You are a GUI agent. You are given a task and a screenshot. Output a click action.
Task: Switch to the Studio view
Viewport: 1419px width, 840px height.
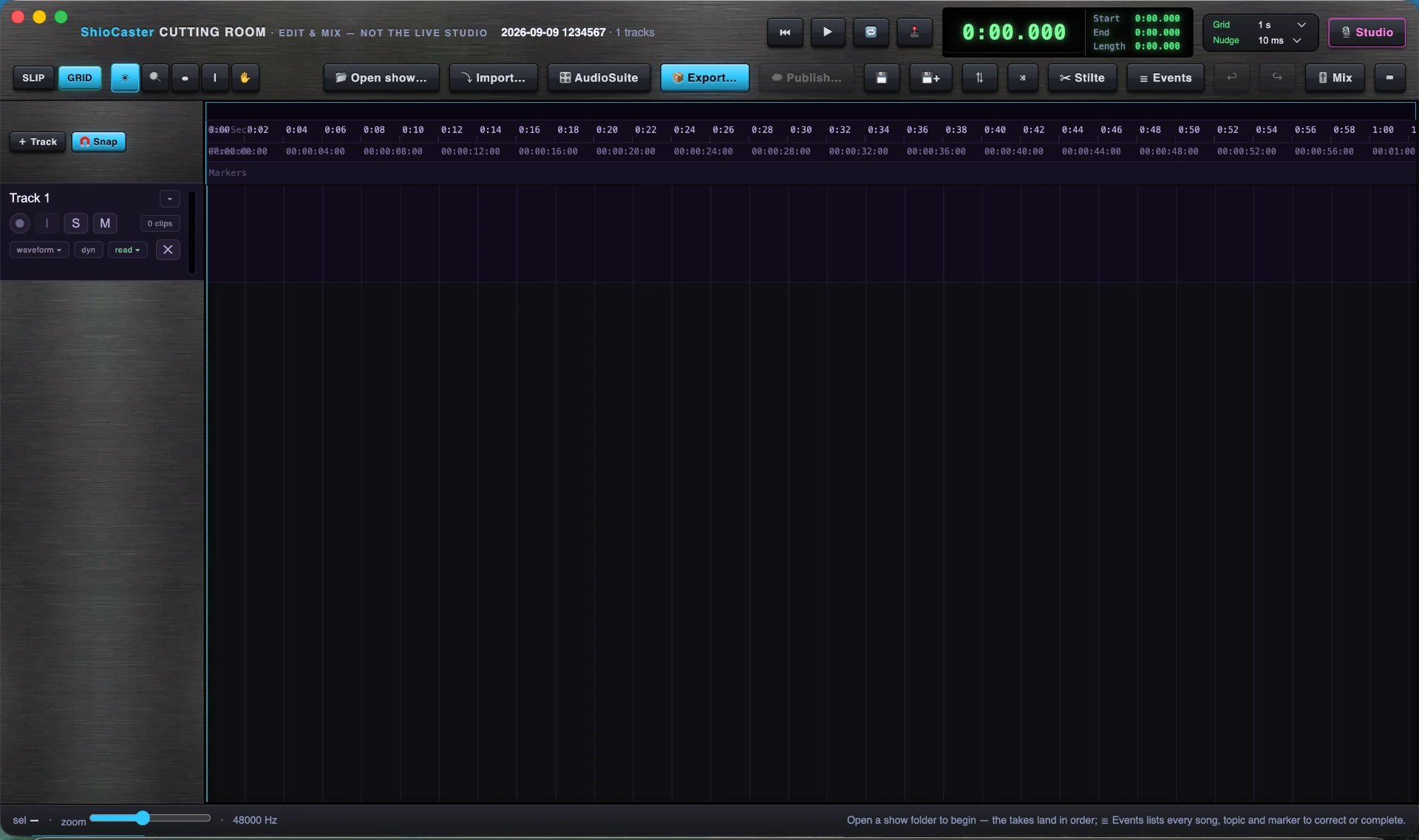click(1367, 33)
